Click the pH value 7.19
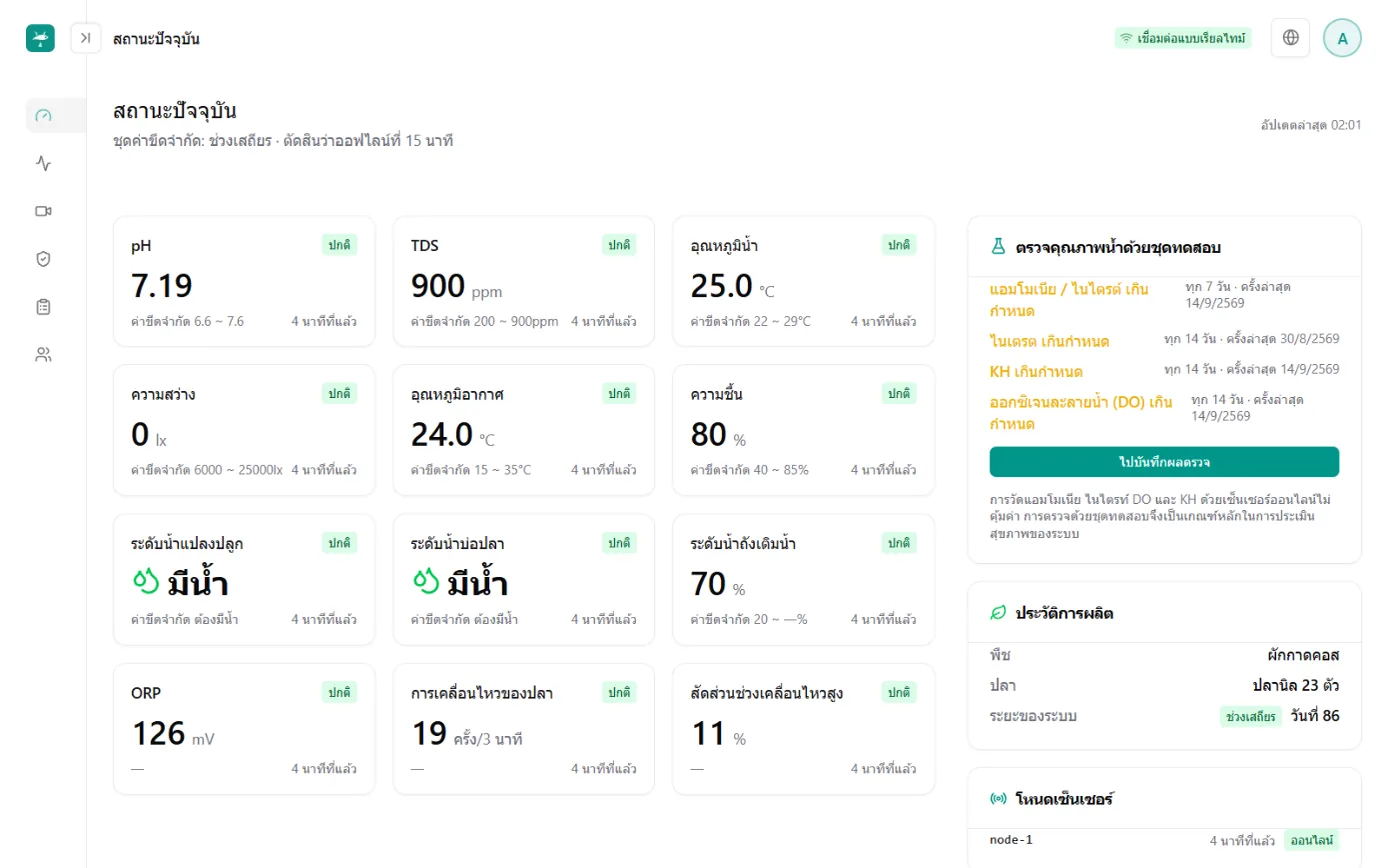 pos(162,287)
